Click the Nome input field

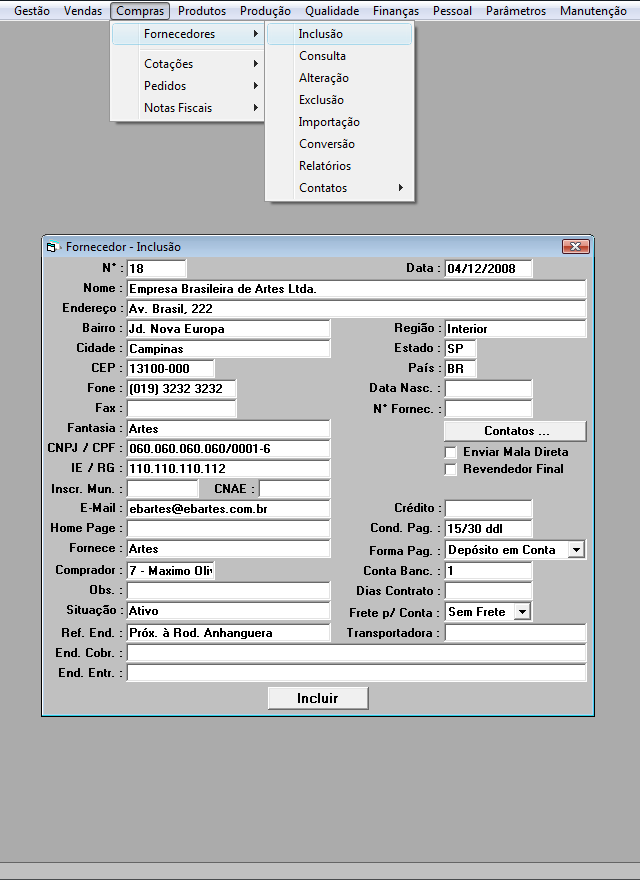[356, 288]
